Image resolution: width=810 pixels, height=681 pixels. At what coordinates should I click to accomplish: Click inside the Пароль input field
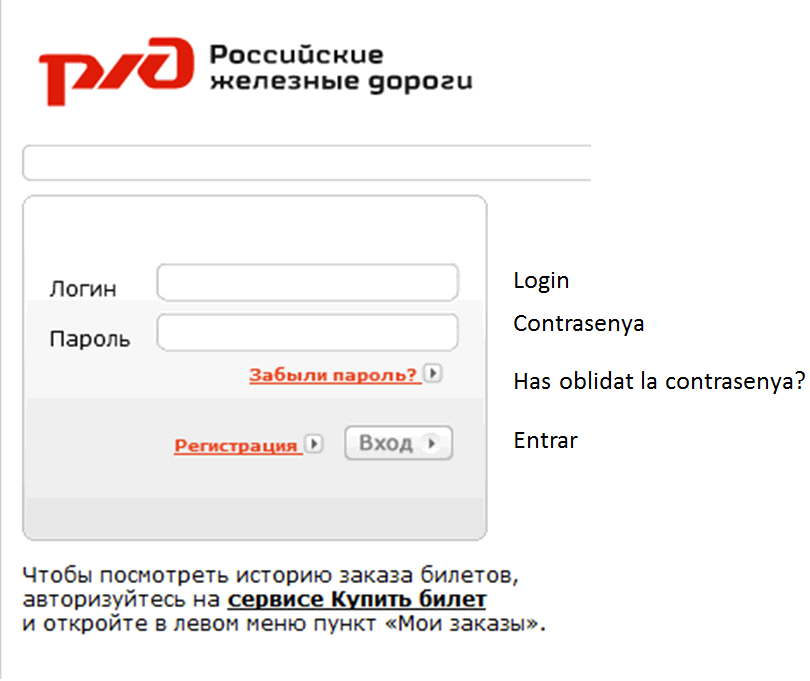tap(307, 332)
